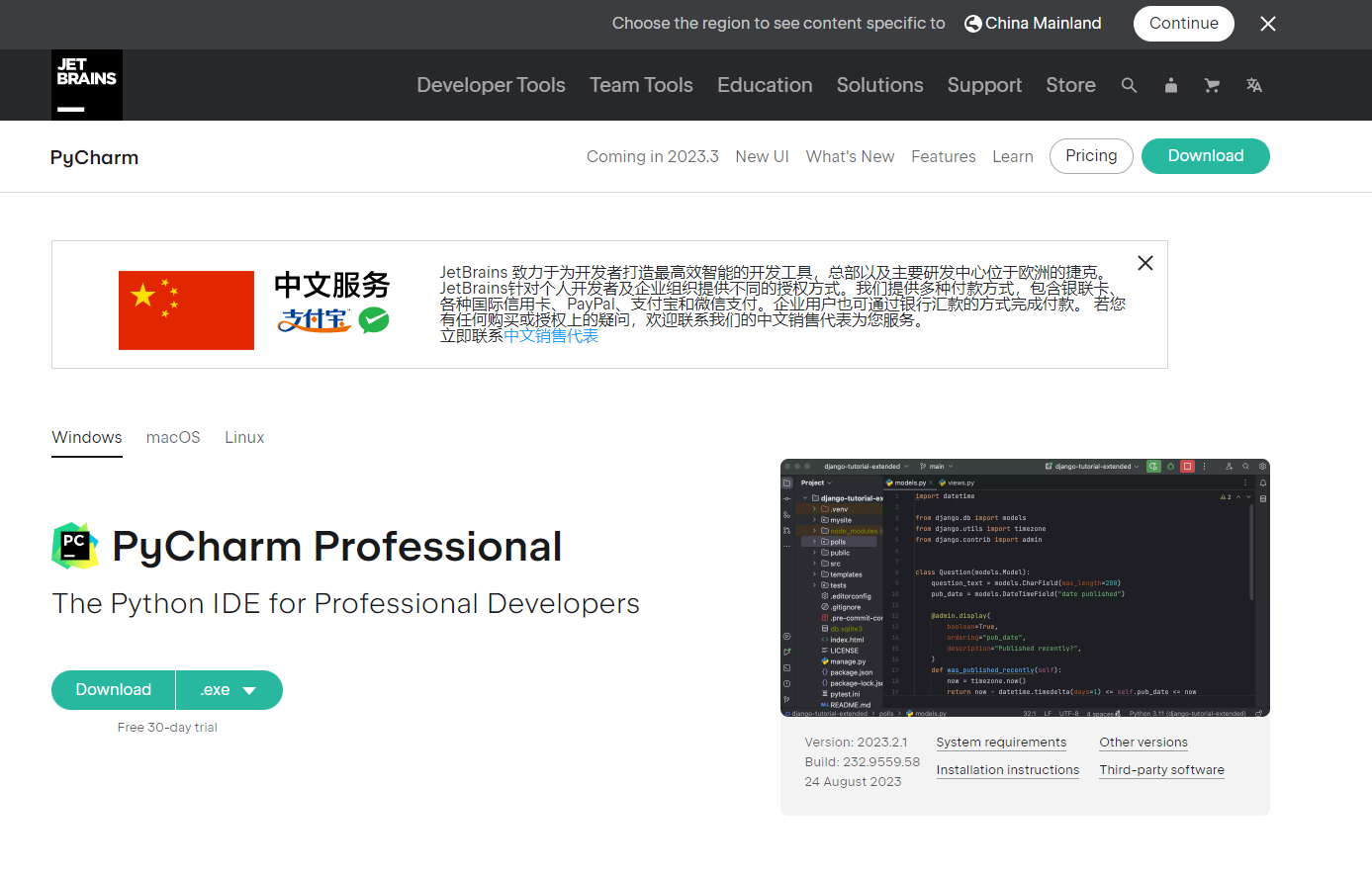Open the account profile icon
Viewport: 1372px width, 876px height.
(1171, 85)
